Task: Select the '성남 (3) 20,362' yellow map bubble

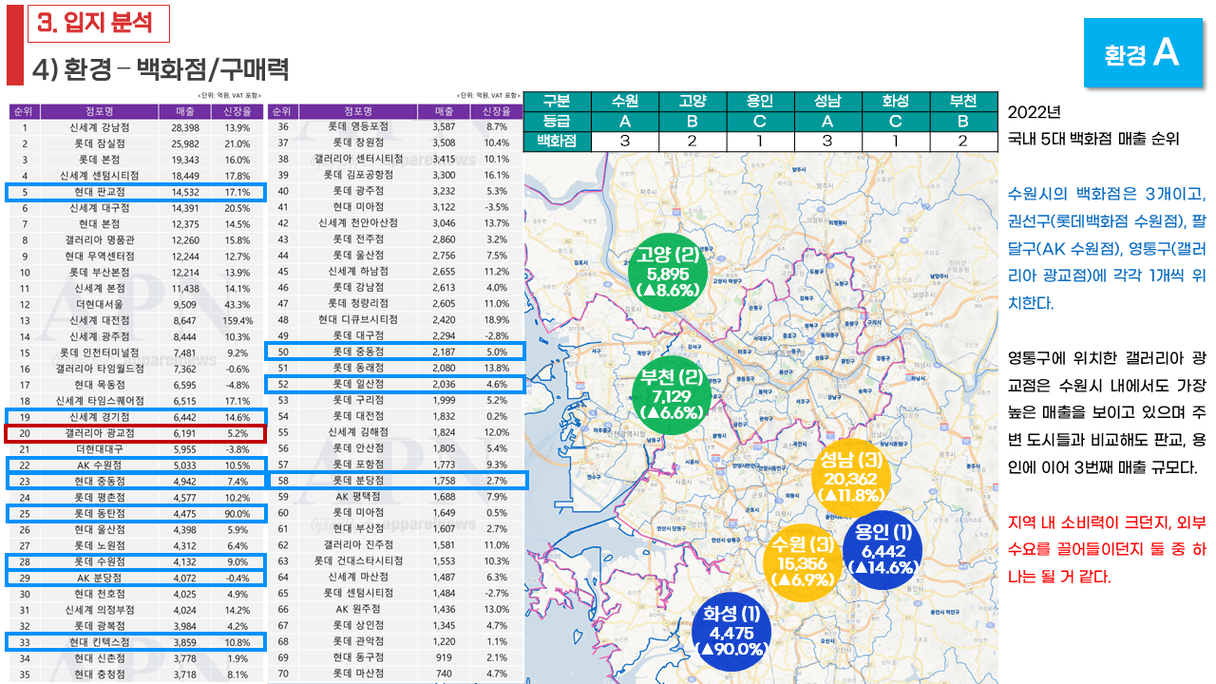Action: (x=851, y=477)
